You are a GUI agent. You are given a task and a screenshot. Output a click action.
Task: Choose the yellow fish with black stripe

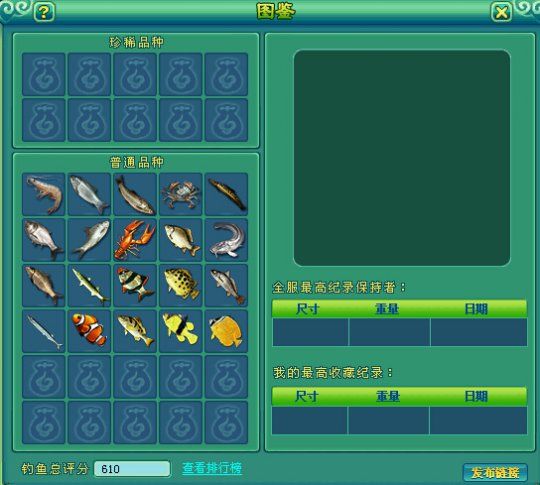[181, 331]
